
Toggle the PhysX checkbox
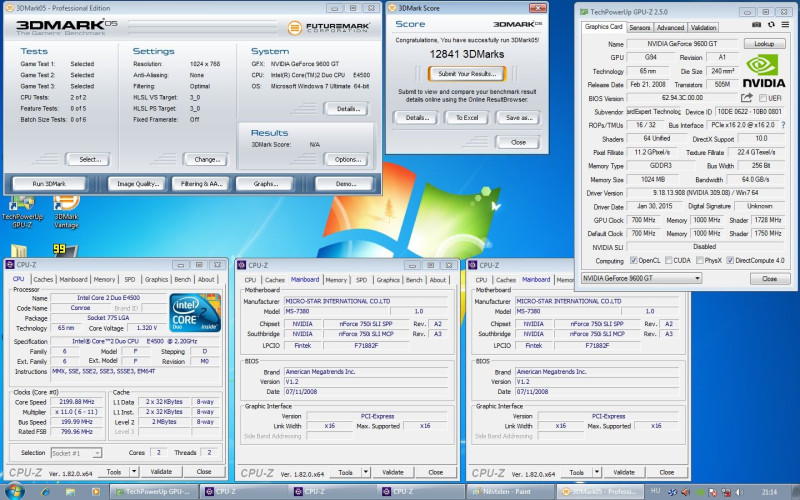click(x=699, y=261)
